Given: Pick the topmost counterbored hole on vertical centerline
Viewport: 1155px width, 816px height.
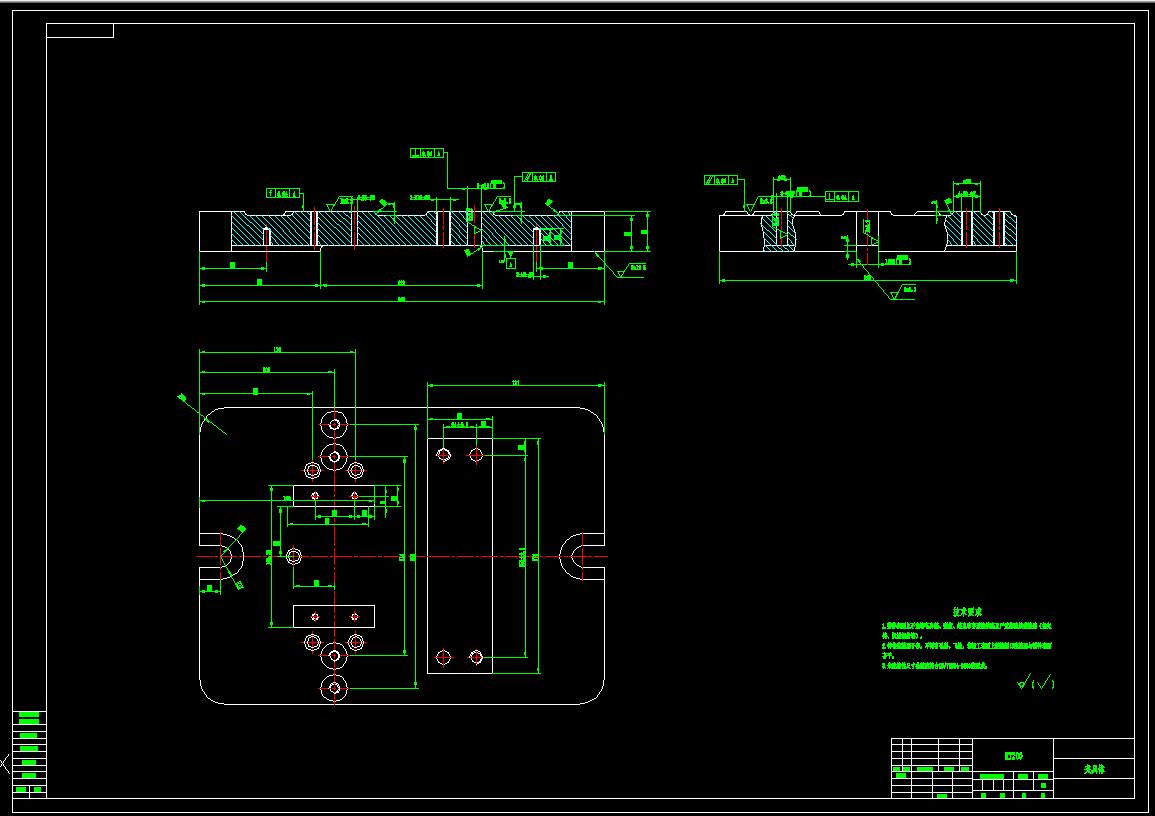Looking at the screenshot, I should [334, 424].
